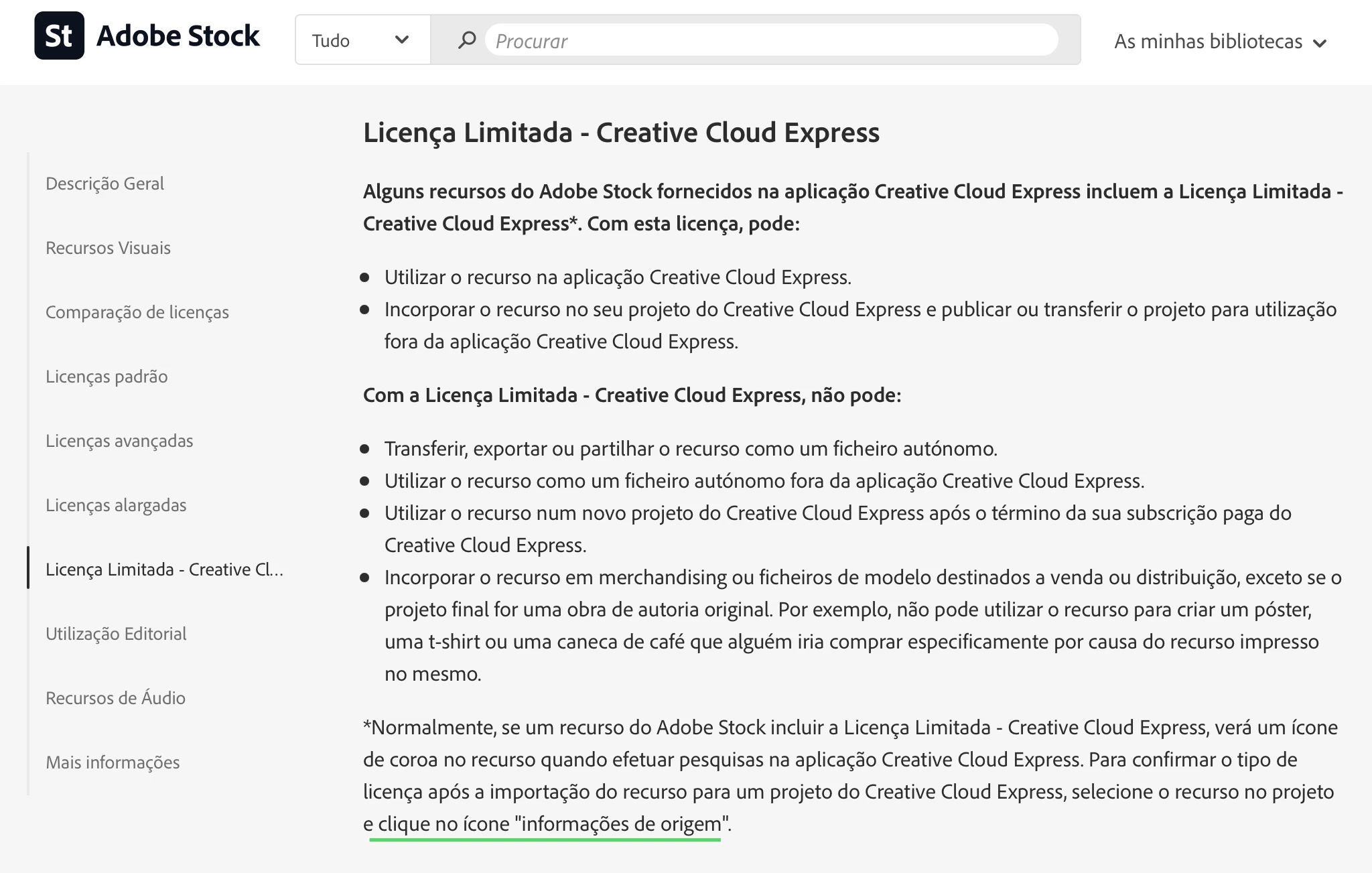The height and width of the screenshot is (873, 1372).
Task: Navigate to Licenças alargadas
Action: point(116,505)
